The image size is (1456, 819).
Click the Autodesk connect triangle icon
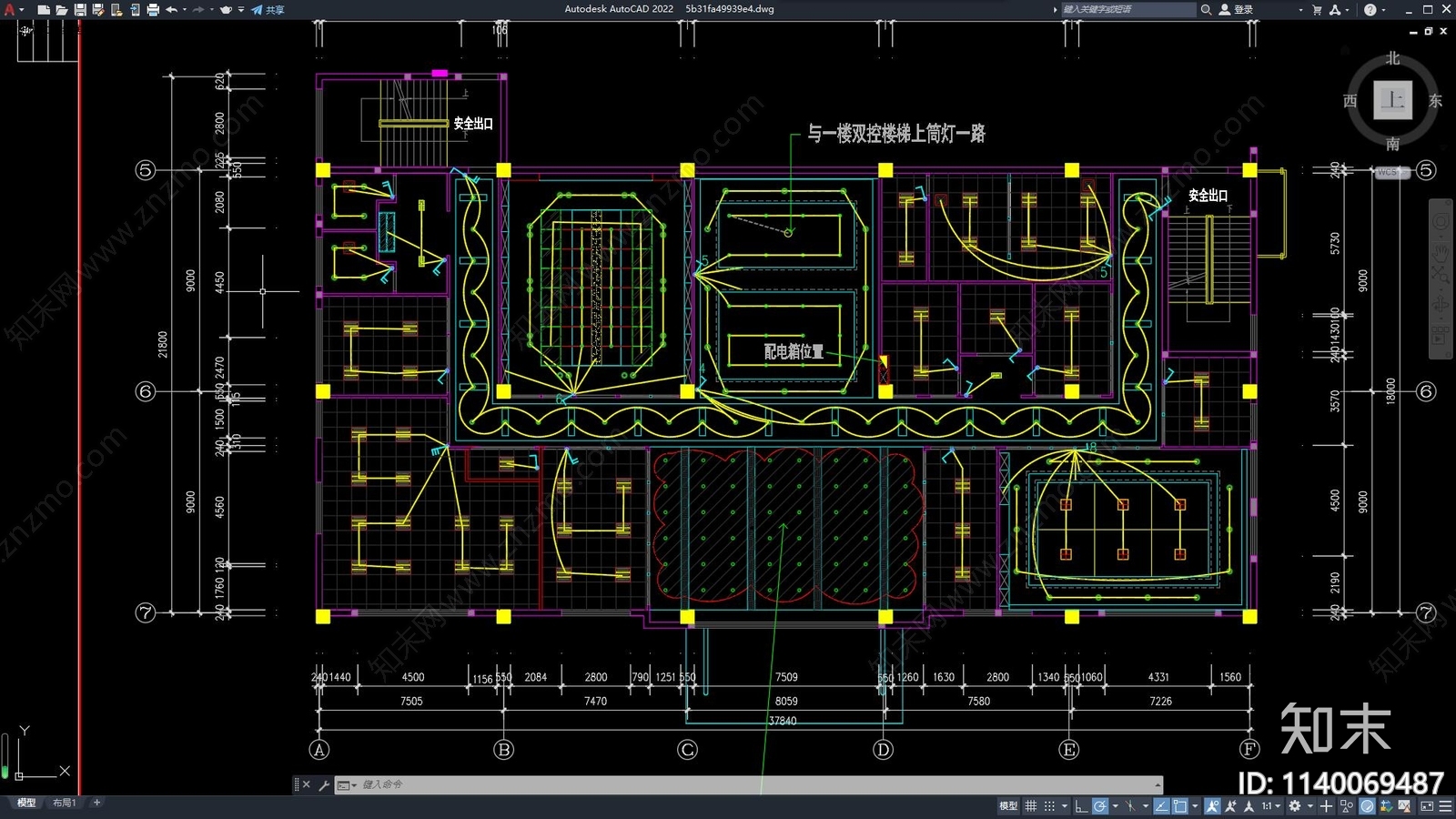click(1335, 9)
